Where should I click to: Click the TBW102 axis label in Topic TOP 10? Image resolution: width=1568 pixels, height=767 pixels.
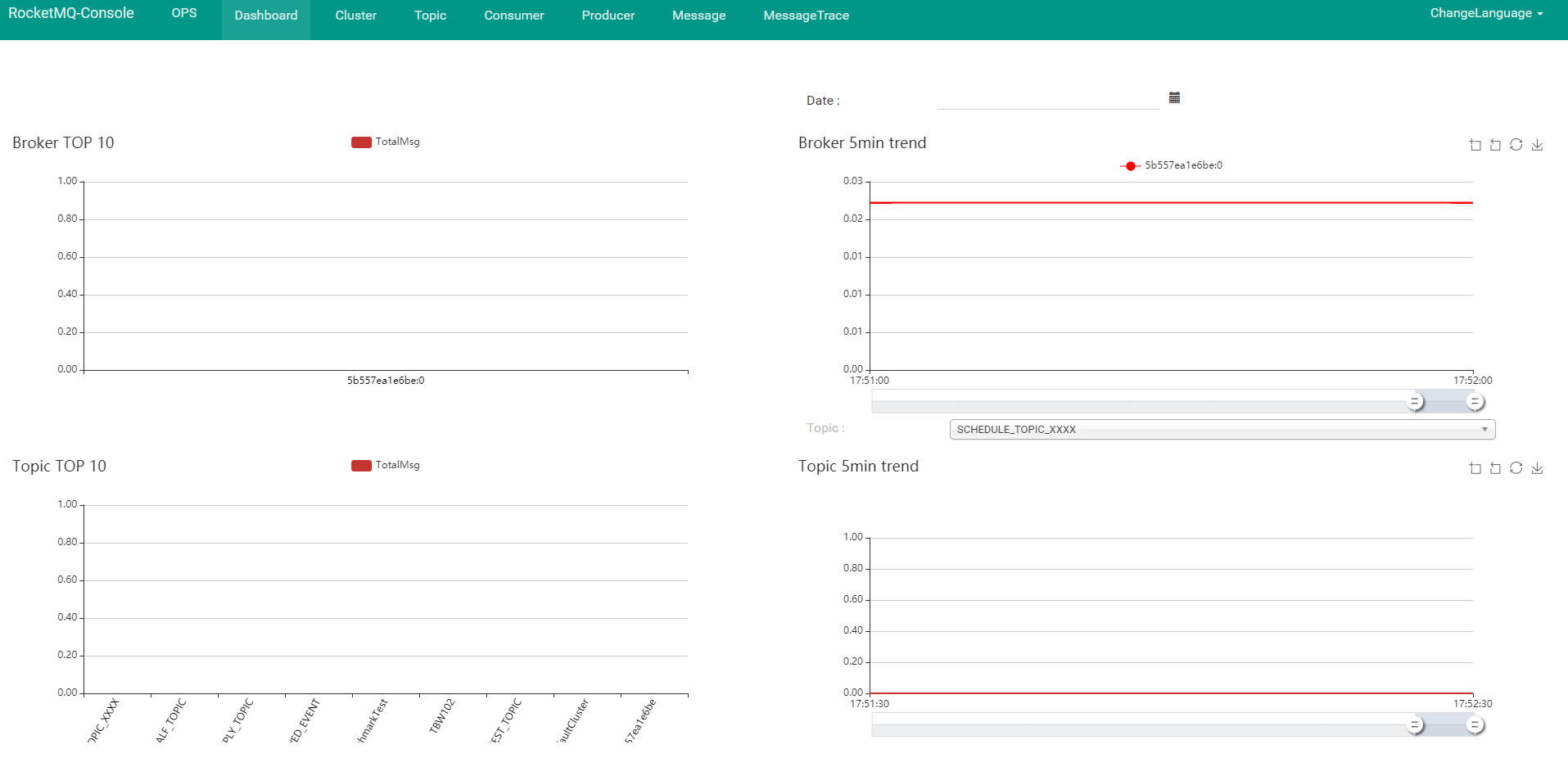pyautogui.click(x=441, y=715)
